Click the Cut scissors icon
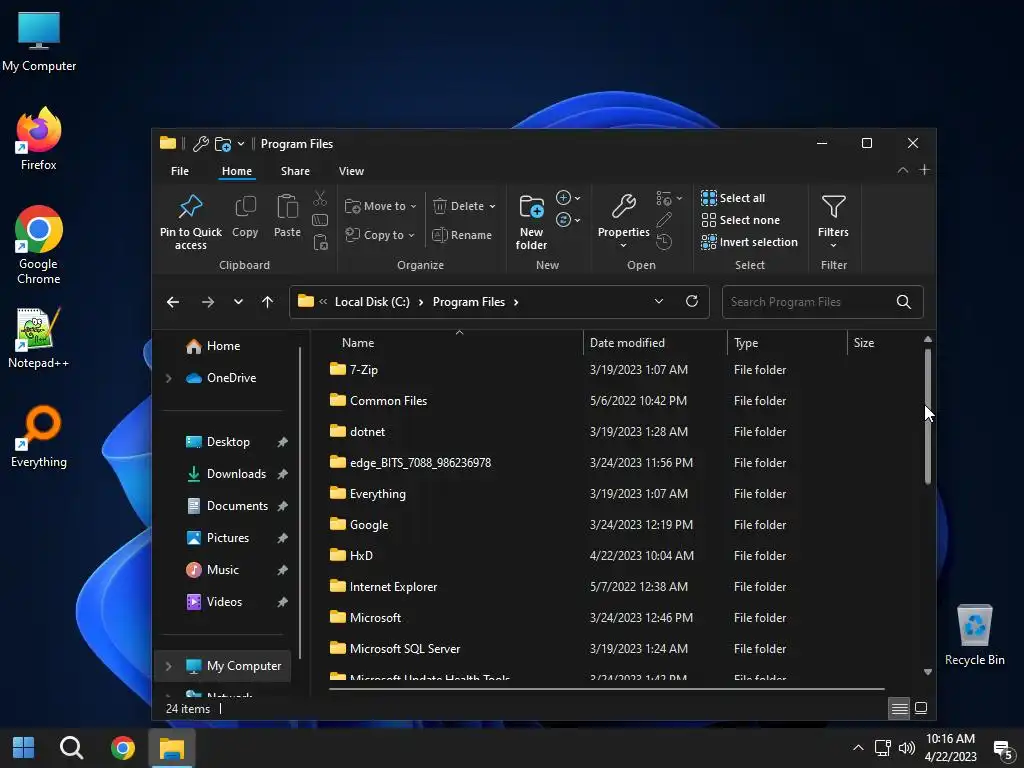 coord(320,198)
